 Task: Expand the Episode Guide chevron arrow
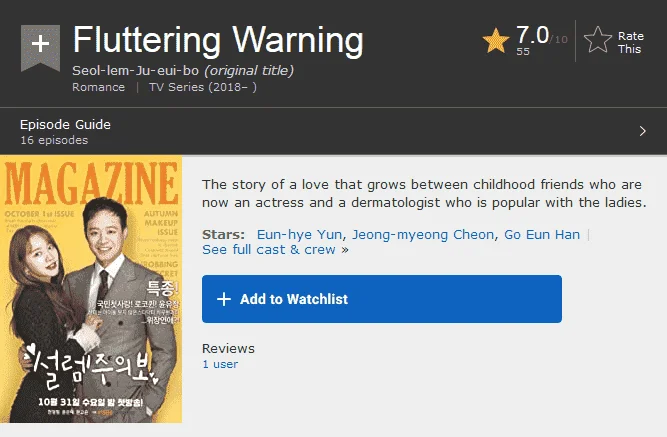(x=642, y=131)
